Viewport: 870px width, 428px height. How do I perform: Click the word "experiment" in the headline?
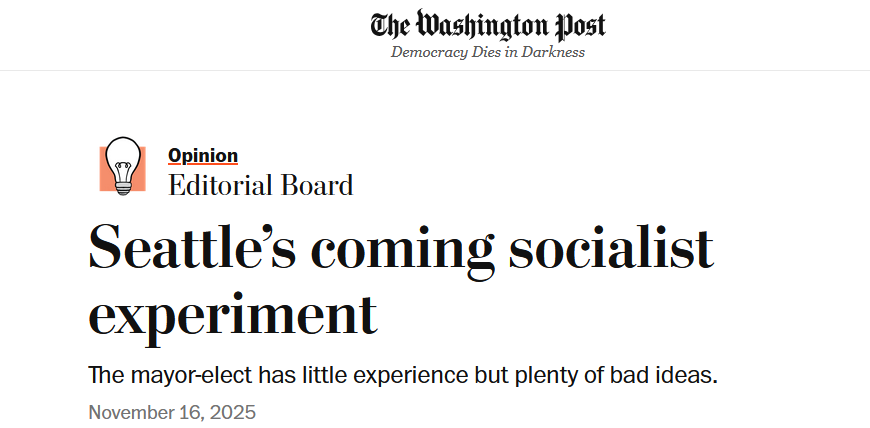233,314
